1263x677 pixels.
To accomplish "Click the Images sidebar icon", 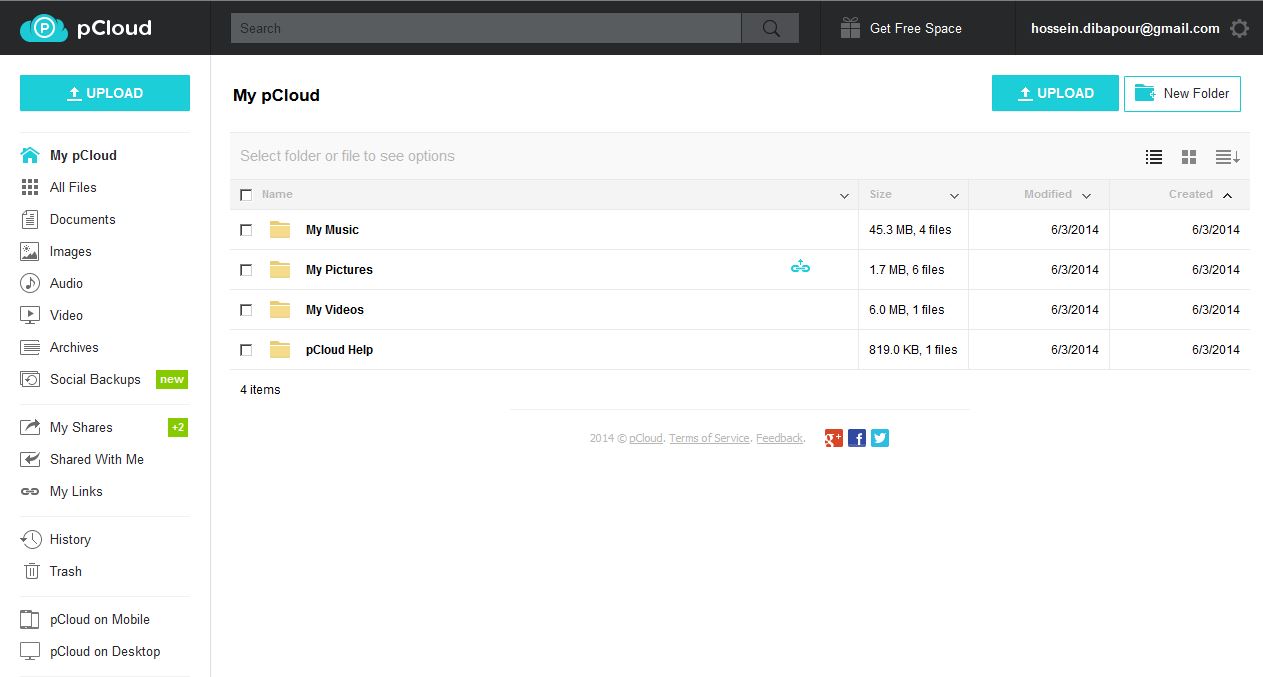I will click(x=30, y=251).
